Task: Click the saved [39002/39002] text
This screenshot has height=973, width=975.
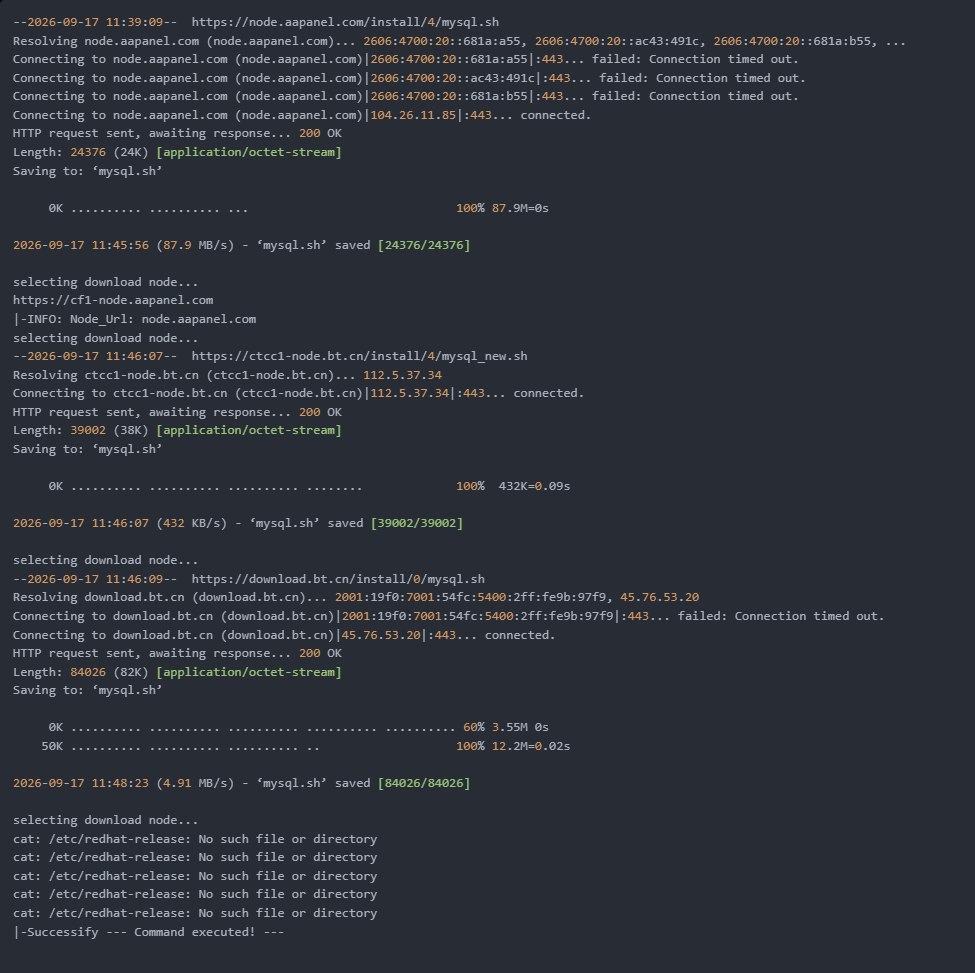Action: (x=395, y=523)
